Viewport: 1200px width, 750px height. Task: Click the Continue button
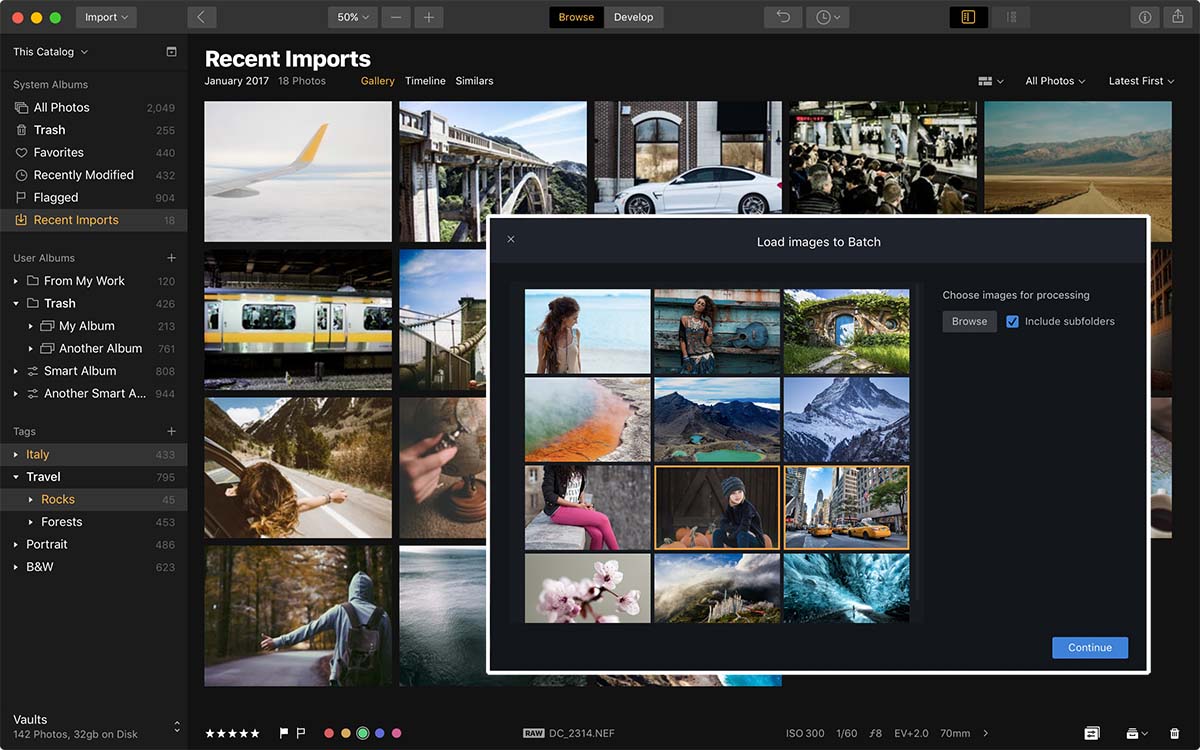(x=1089, y=647)
